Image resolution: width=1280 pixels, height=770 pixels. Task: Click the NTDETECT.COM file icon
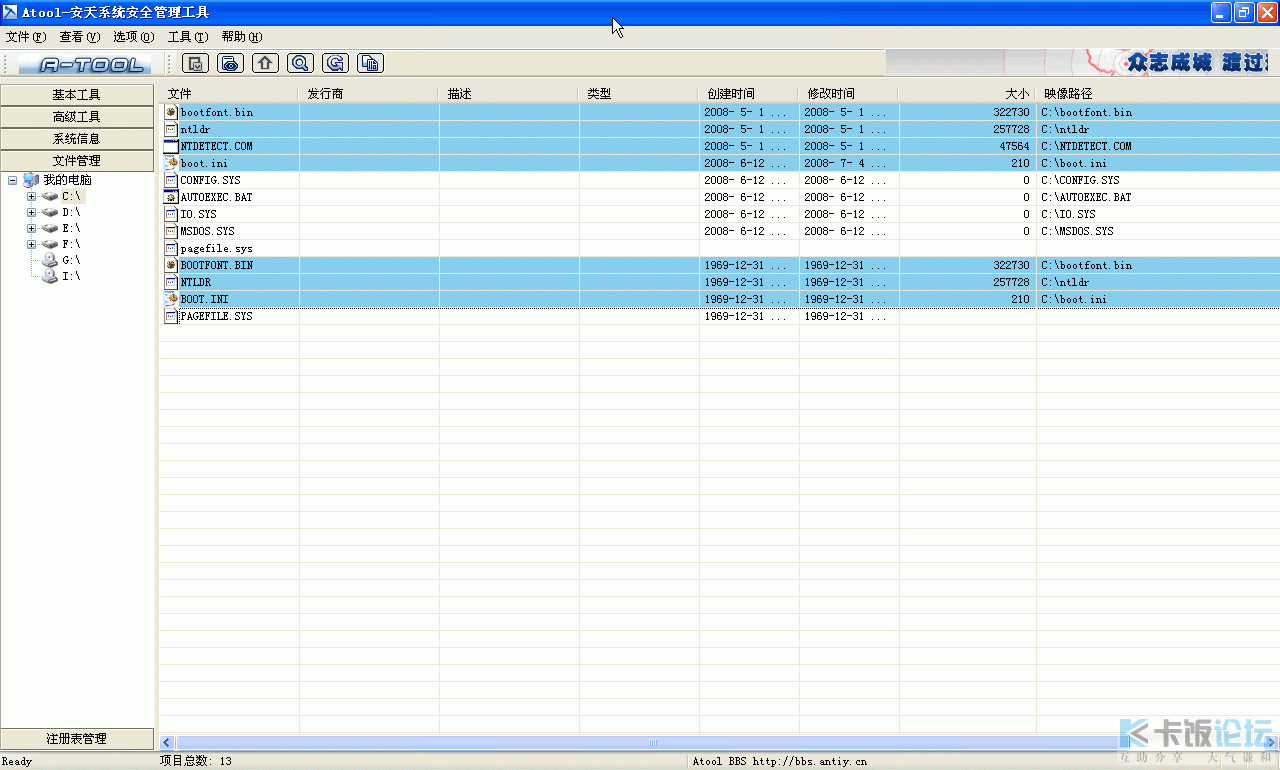171,146
